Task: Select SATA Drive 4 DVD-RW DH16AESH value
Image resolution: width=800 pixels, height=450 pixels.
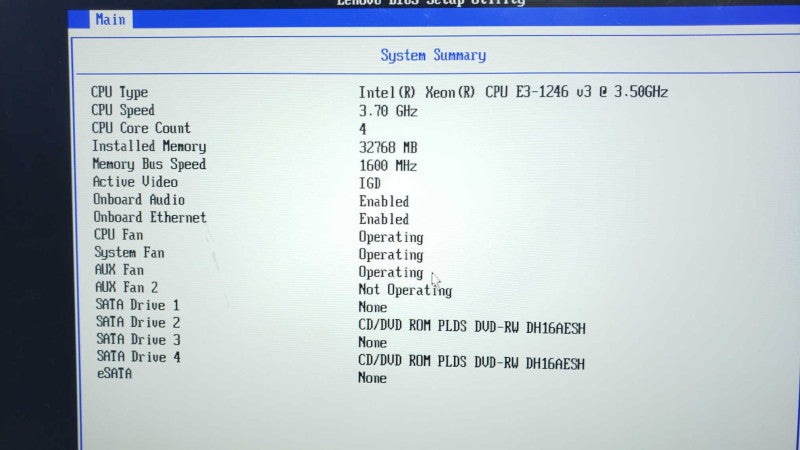Action: (x=471, y=363)
